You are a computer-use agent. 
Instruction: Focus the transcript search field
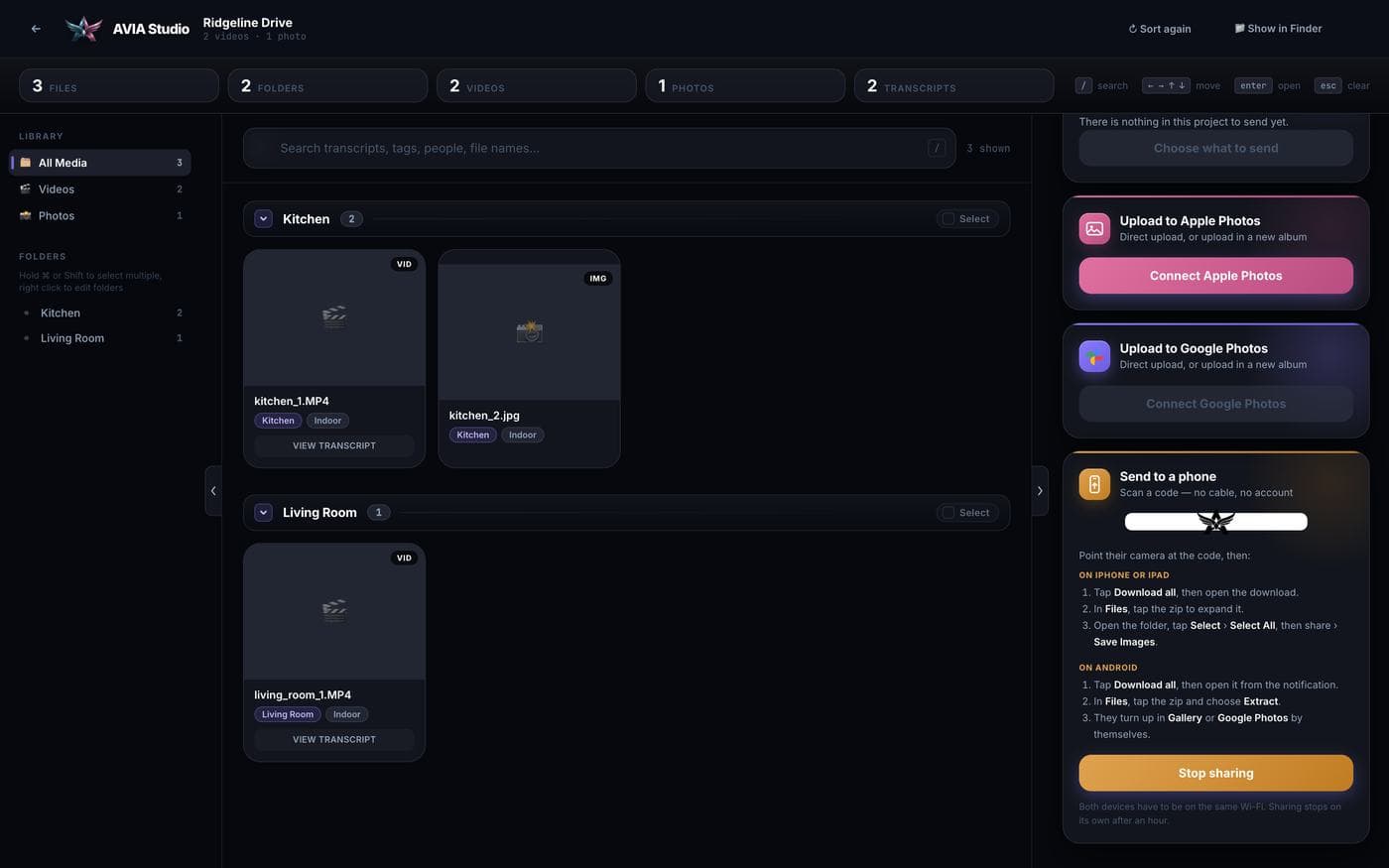599,148
